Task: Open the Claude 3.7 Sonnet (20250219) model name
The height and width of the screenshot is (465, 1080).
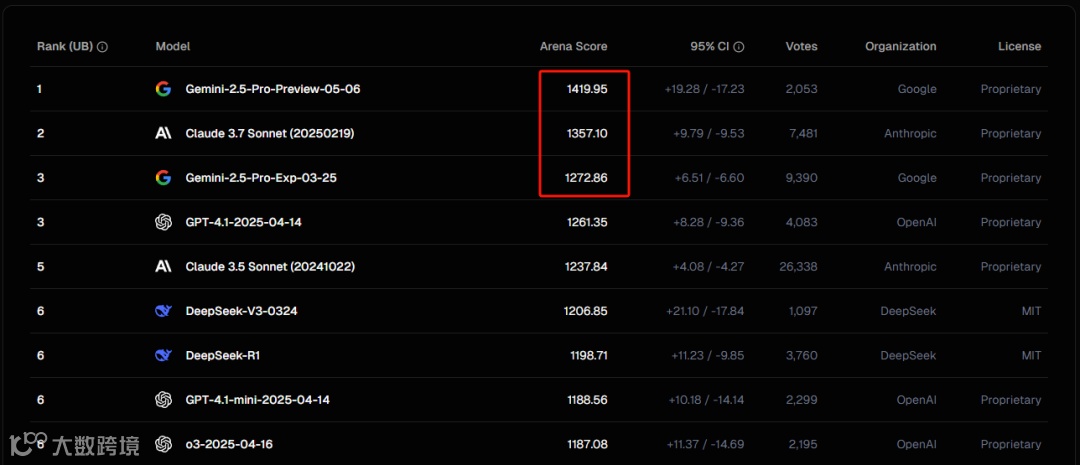Action: 270,134
